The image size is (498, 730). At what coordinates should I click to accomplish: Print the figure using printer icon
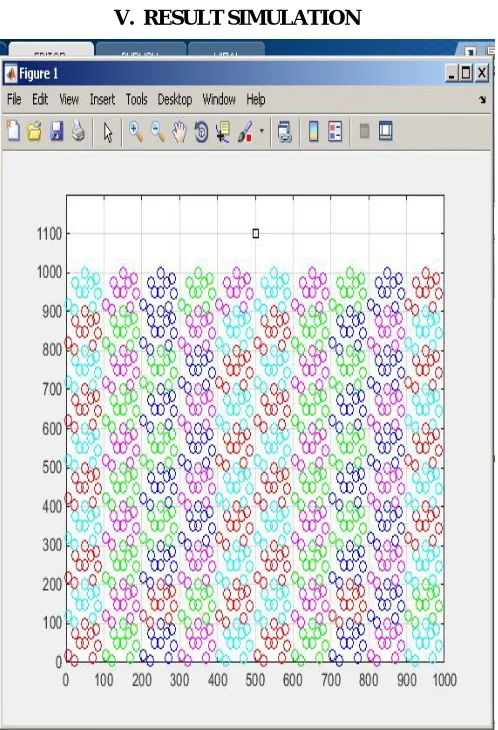(x=78, y=131)
